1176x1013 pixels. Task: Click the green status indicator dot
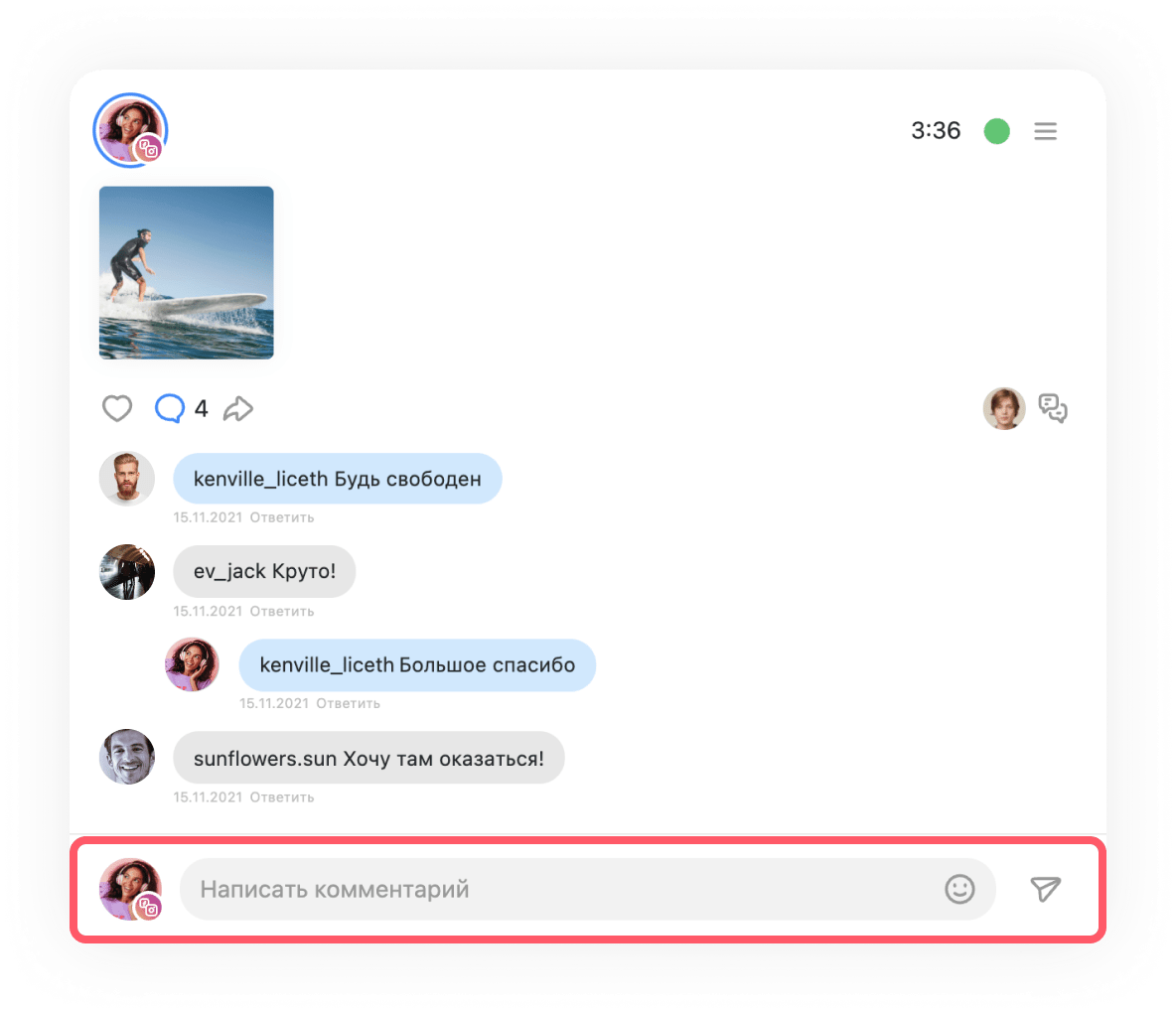click(x=997, y=131)
